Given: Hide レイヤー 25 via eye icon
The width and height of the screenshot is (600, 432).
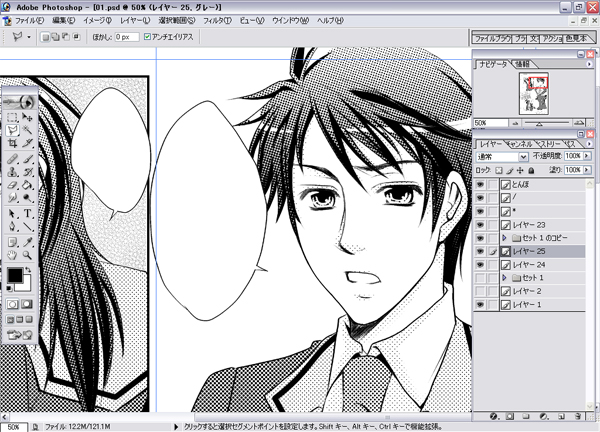Looking at the screenshot, I should point(480,251).
